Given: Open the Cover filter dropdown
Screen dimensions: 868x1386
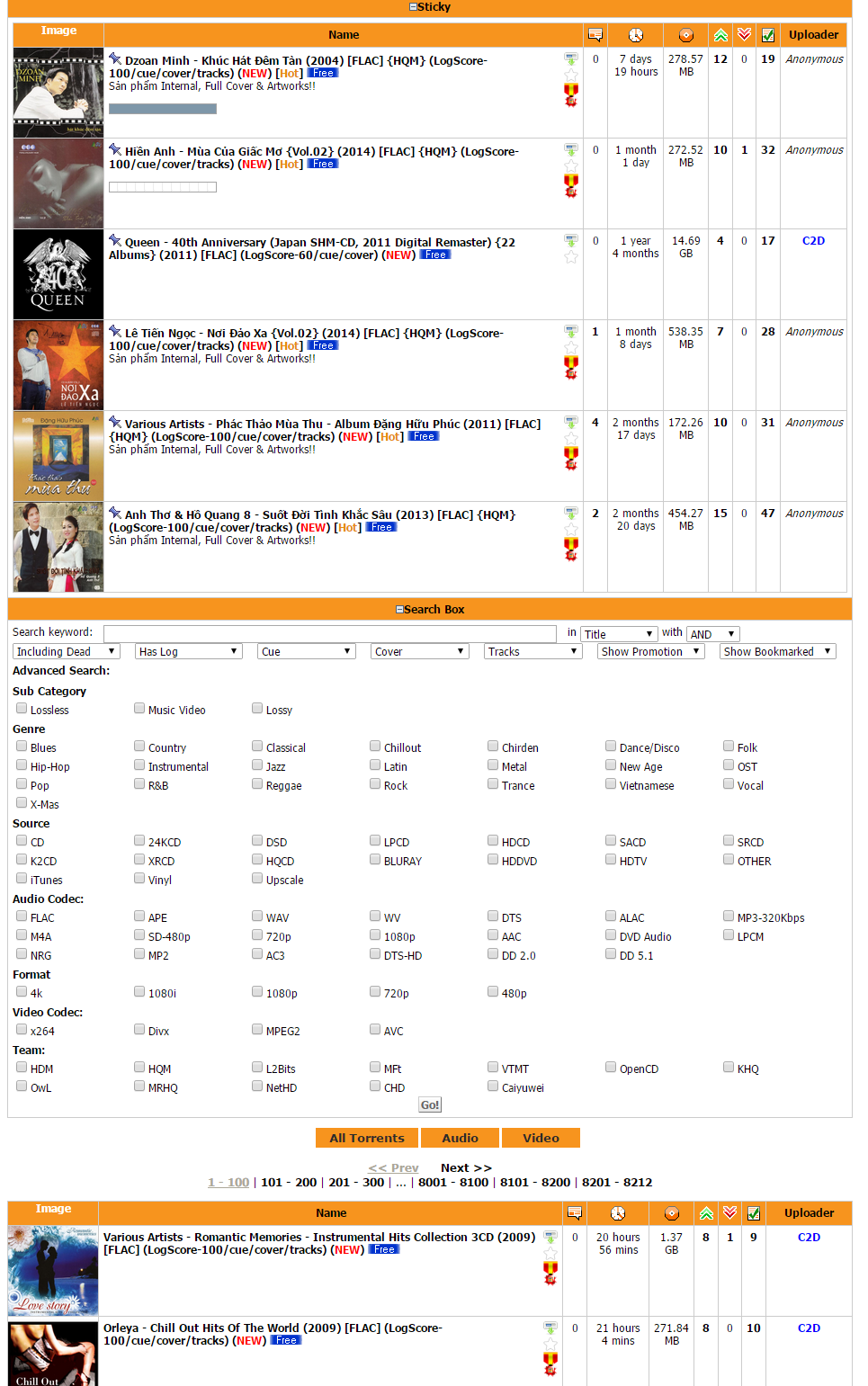Looking at the screenshot, I should coord(420,651).
